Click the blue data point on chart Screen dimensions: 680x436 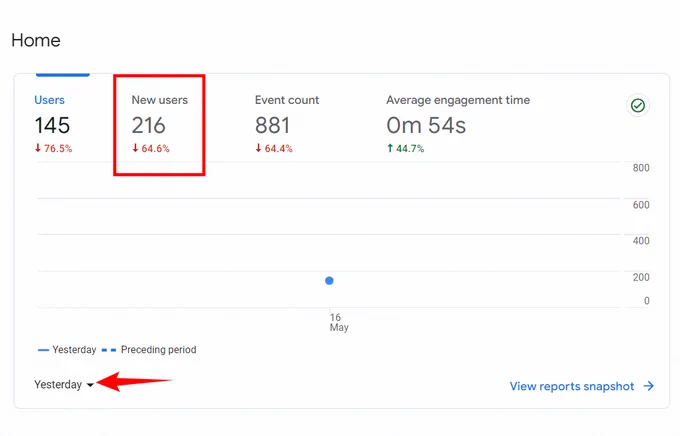329,281
